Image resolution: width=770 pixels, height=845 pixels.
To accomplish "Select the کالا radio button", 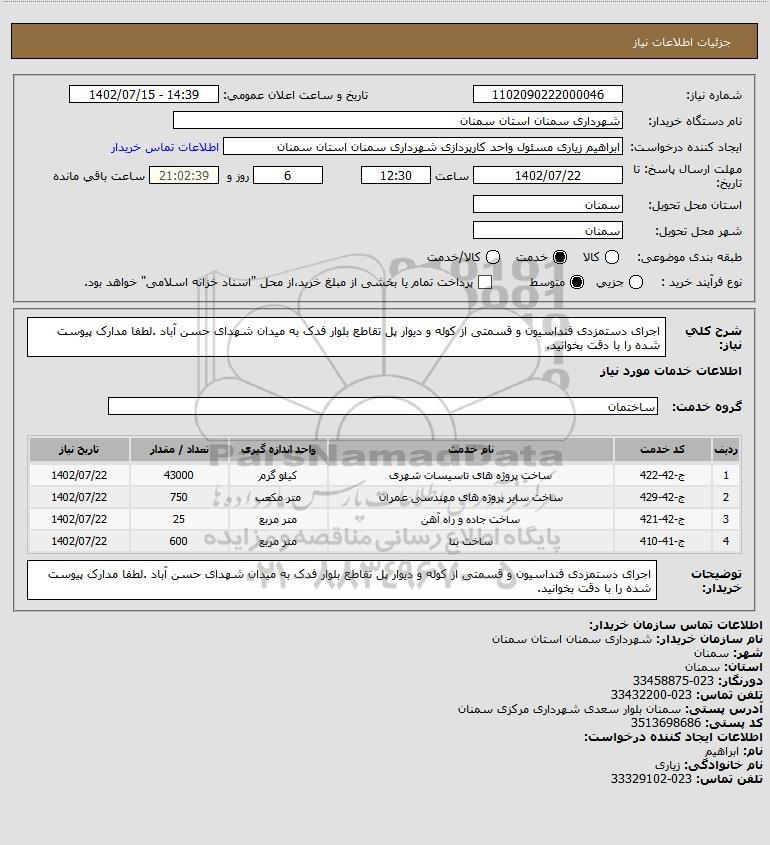I will pos(612,257).
